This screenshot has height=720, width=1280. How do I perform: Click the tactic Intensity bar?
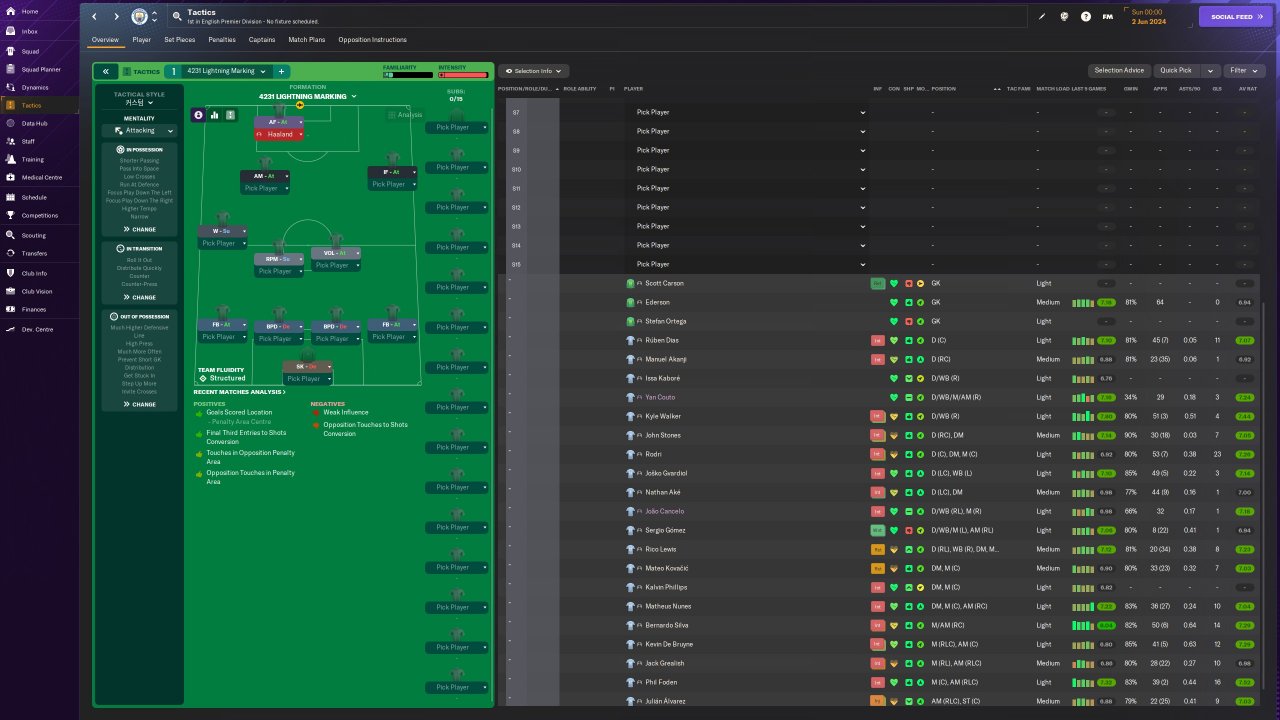(463, 75)
